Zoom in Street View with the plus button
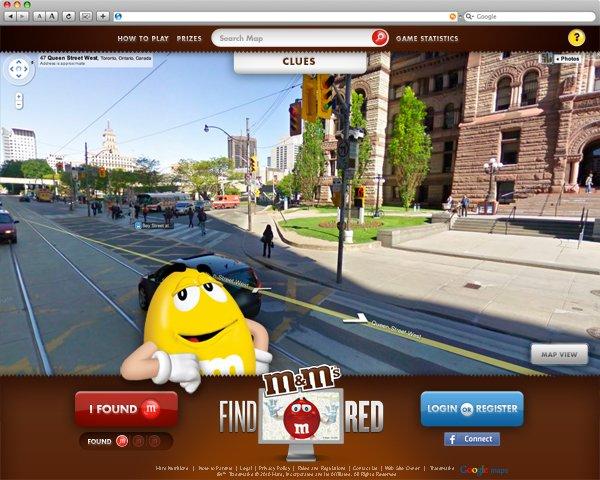Image resolution: width=600 pixels, height=480 pixels. [19, 96]
